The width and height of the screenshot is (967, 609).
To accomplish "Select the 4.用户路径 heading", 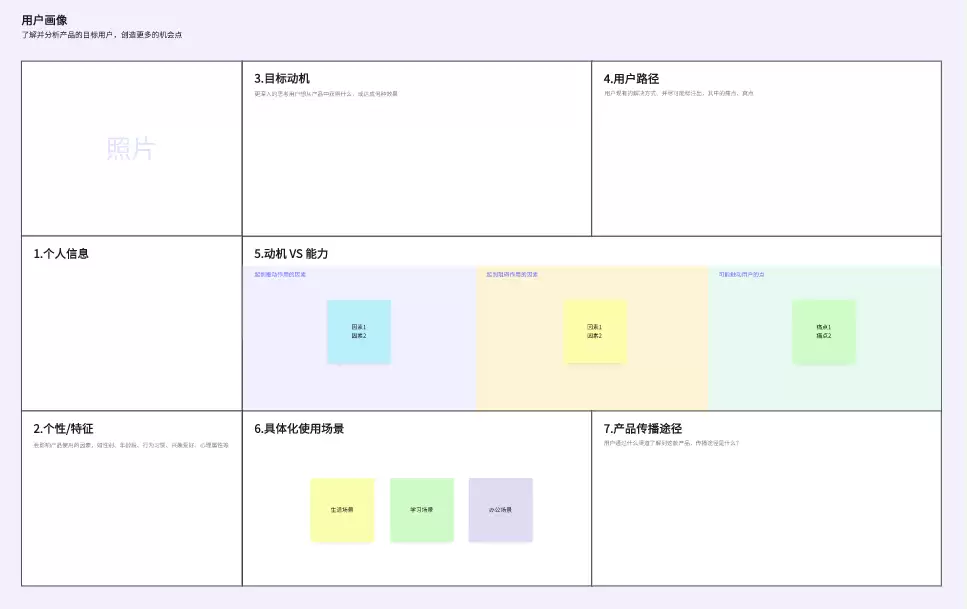I will point(631,78).
